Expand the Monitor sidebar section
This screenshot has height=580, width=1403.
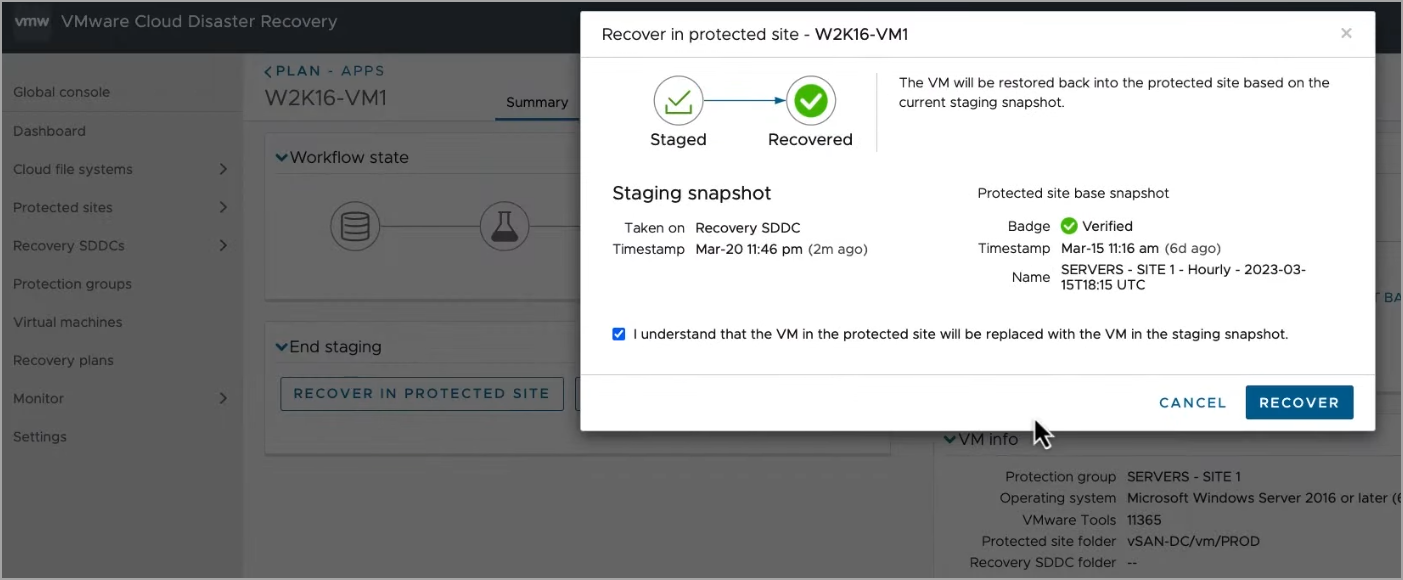click(x=223, y=398)
